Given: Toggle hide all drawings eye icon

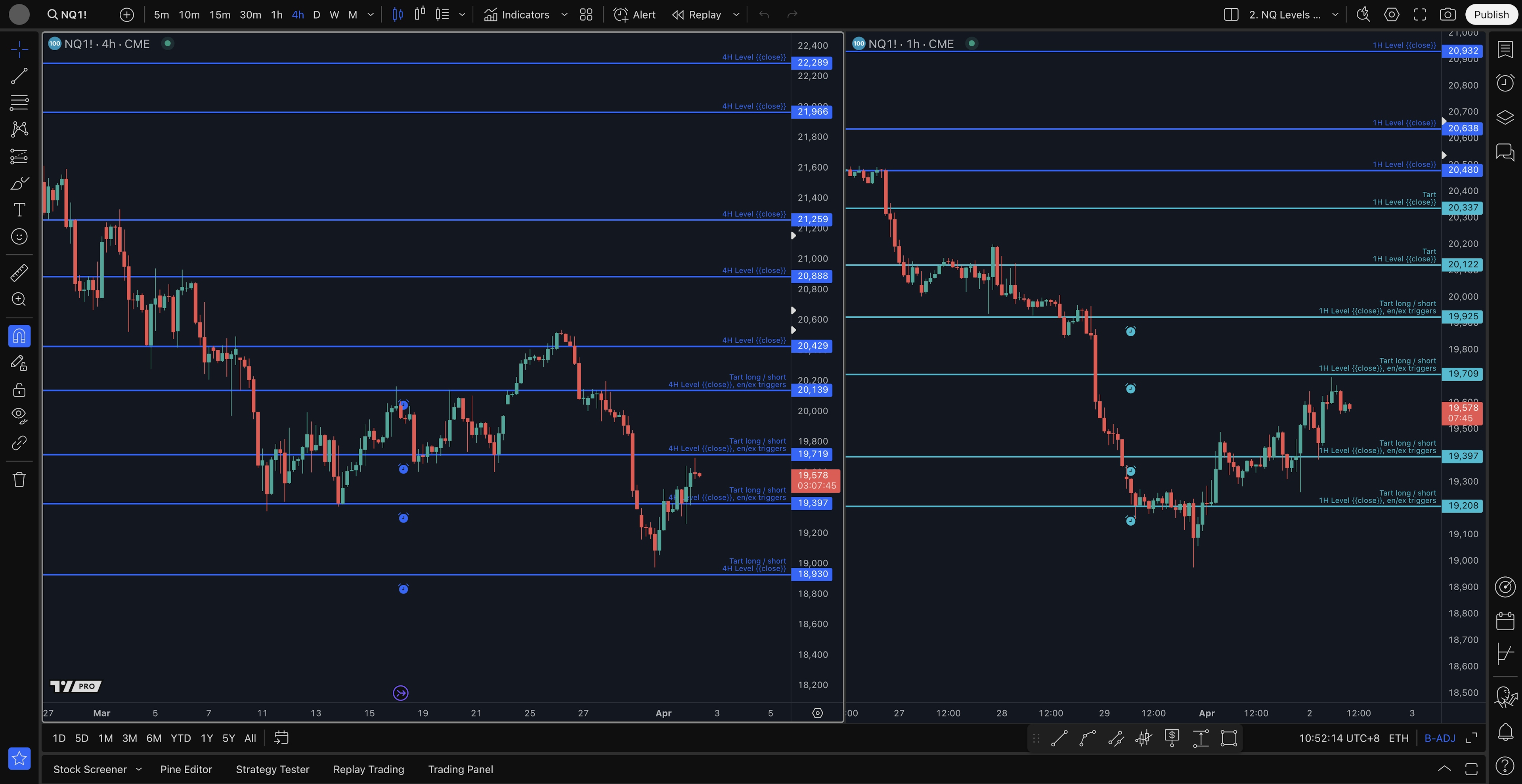Looking at the screenshot, I should click(x=19, y=416).
